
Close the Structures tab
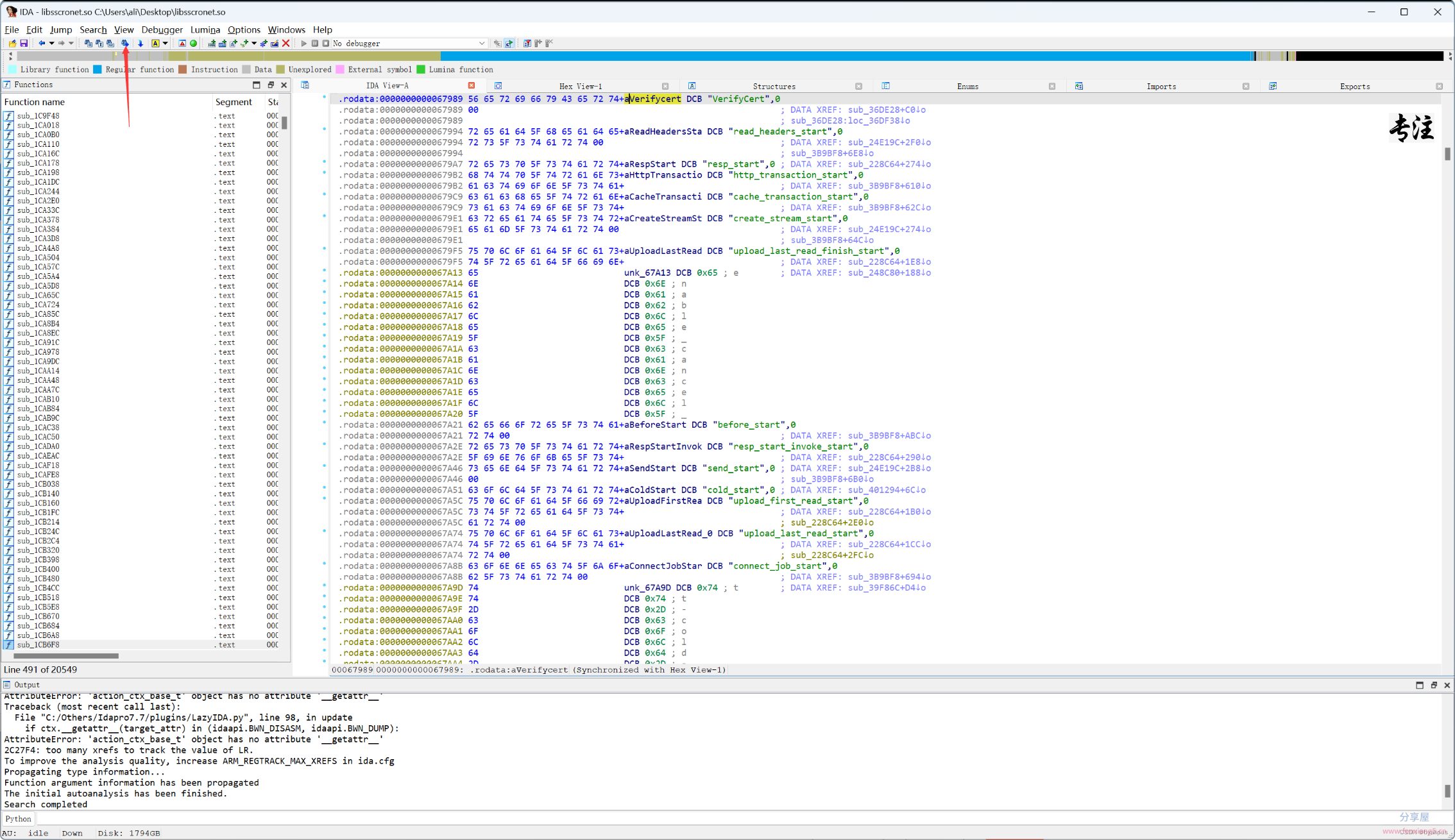tap(859, 86)
